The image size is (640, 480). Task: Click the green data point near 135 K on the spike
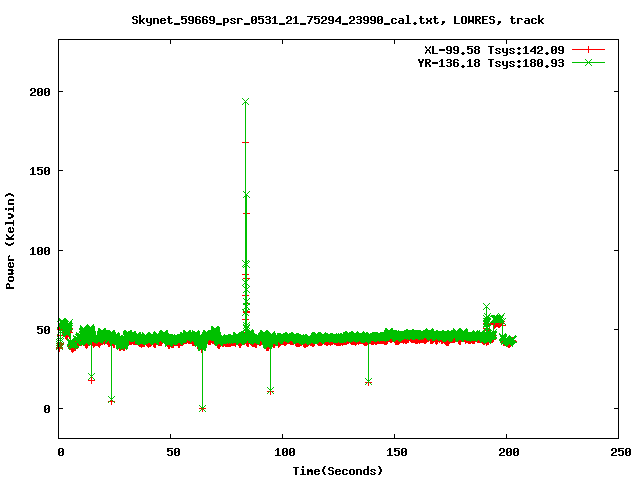(x=246, y=195)
